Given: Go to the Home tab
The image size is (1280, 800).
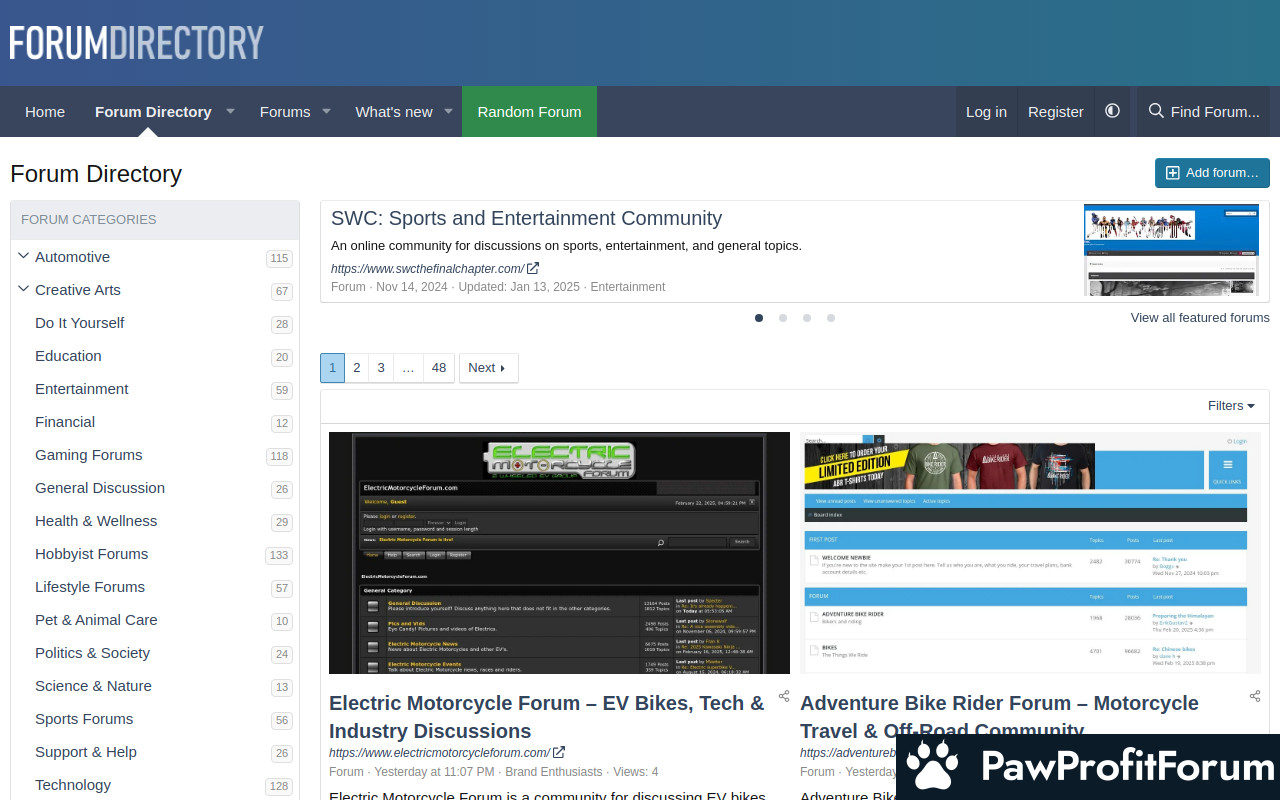Looking at the screenshot, I should pyautogui.click(x=45, y=111).
